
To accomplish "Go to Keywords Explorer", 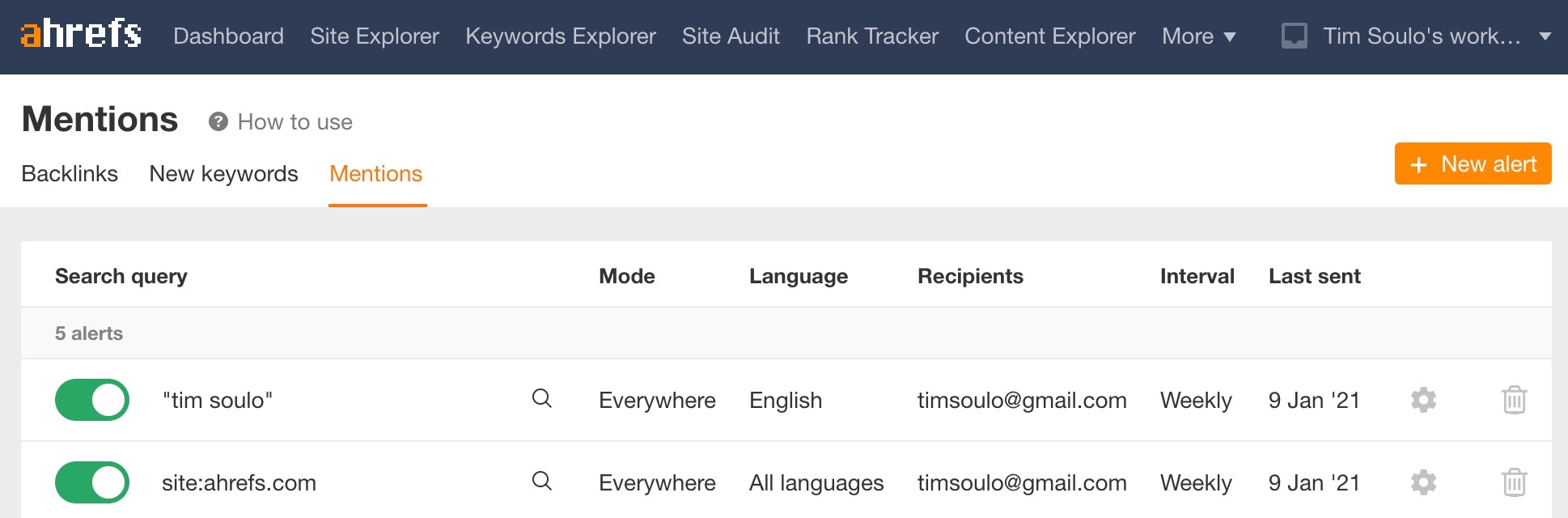I will [560, 36].
